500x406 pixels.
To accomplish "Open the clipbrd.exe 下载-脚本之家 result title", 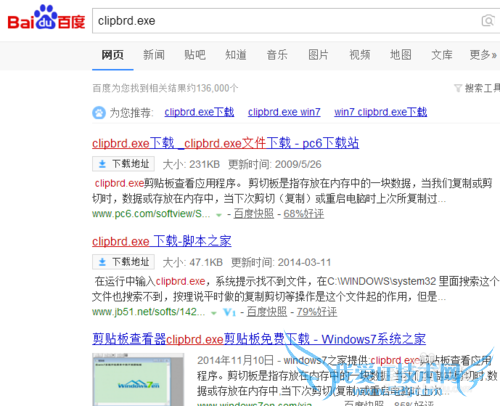I will tap(162, 241).
